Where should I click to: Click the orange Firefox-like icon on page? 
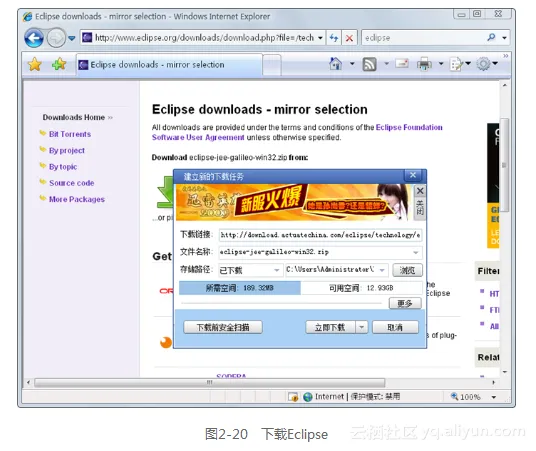166,342
